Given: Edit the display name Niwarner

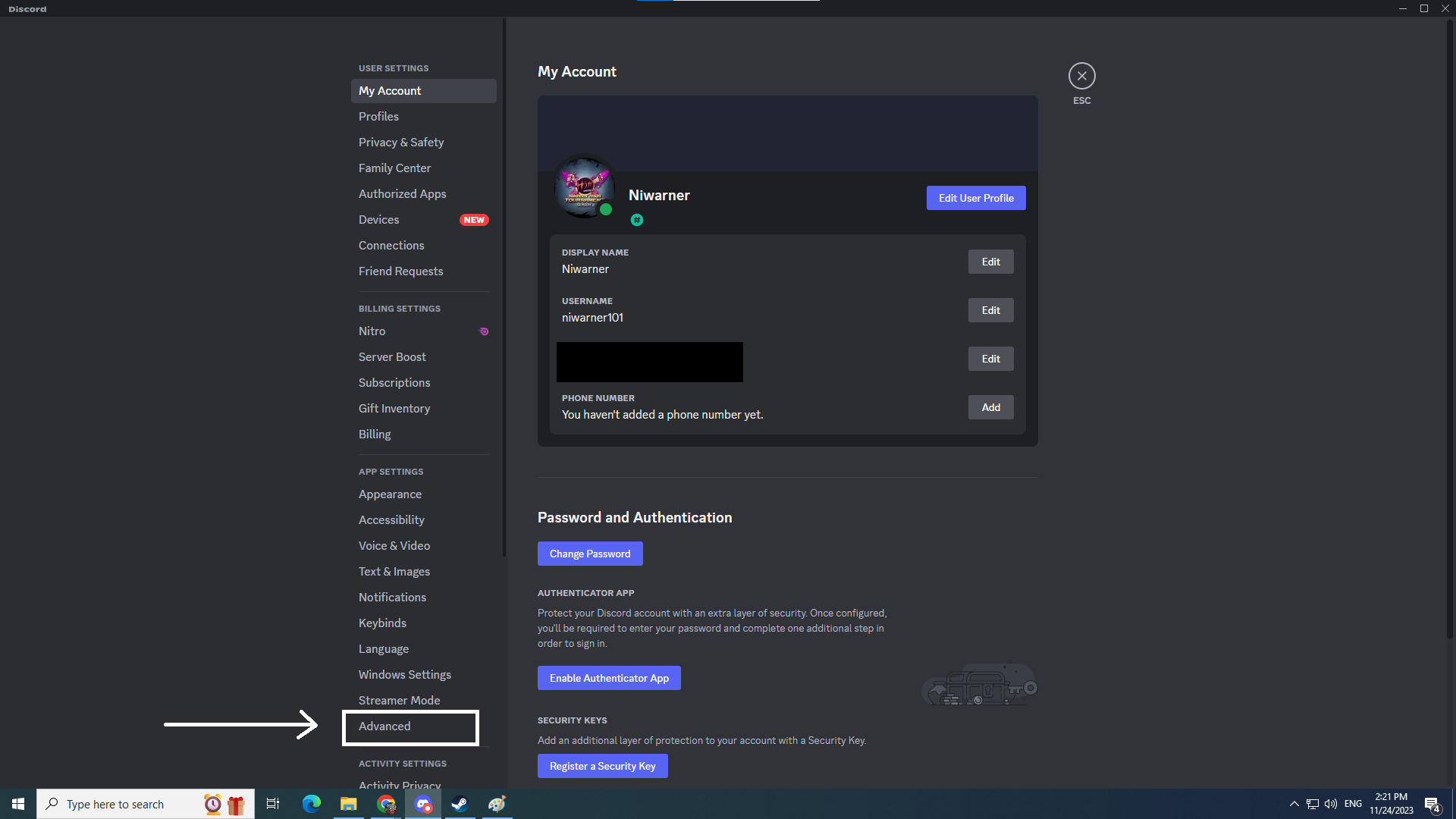Looking at the screenshot, I should (x=990, y=262).
